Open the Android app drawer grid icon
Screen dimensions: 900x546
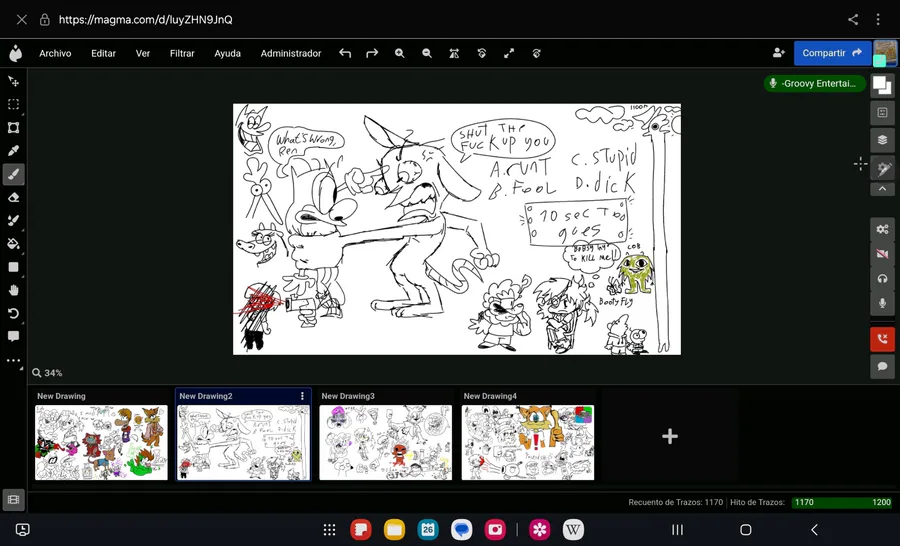point(329,529)
